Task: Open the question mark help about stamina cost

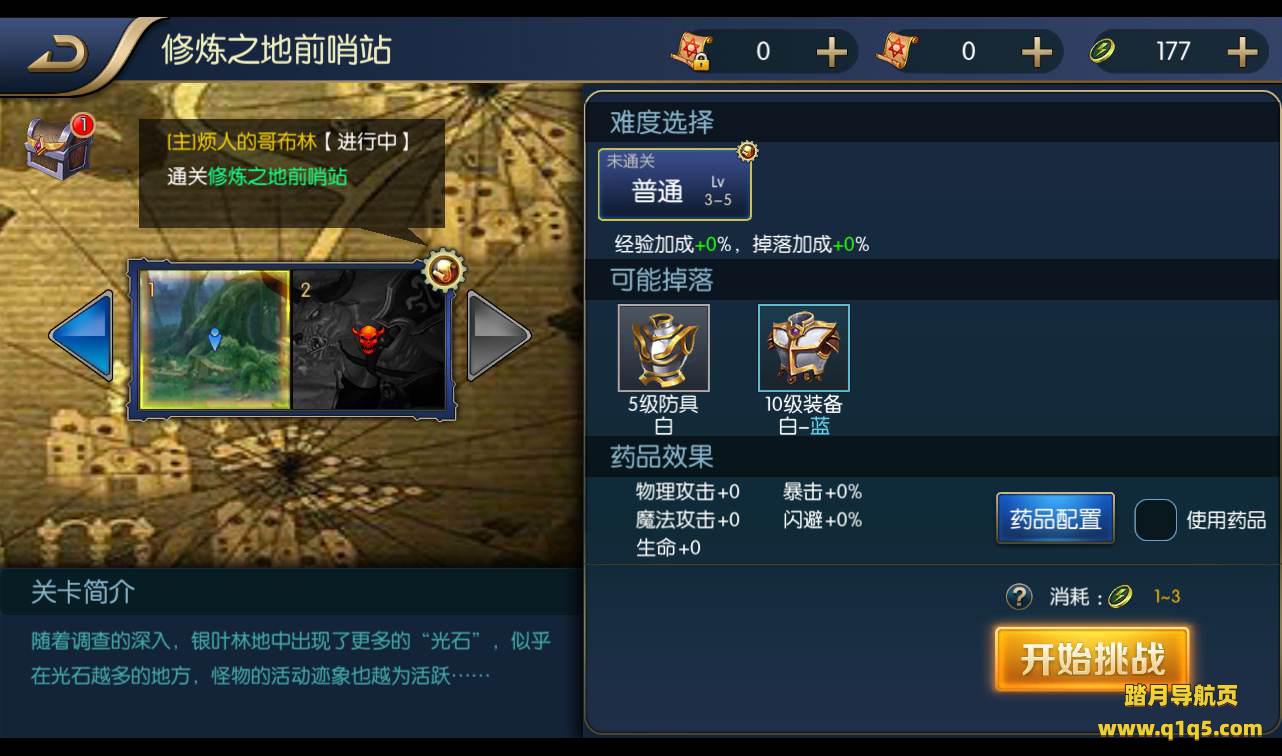Action: click(x=1018, y=597)
